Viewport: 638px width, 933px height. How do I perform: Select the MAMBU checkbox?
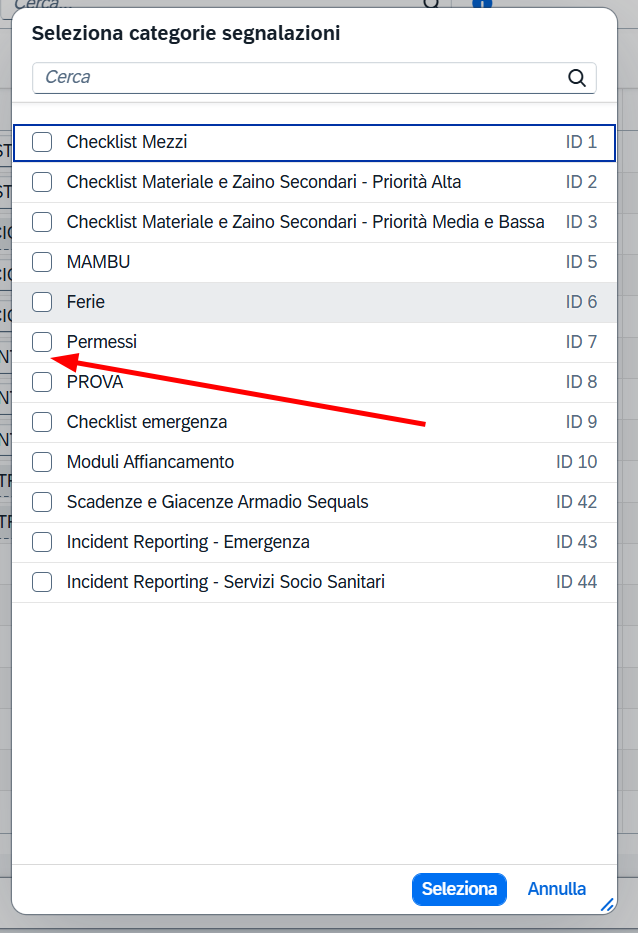tap(42, 262)
